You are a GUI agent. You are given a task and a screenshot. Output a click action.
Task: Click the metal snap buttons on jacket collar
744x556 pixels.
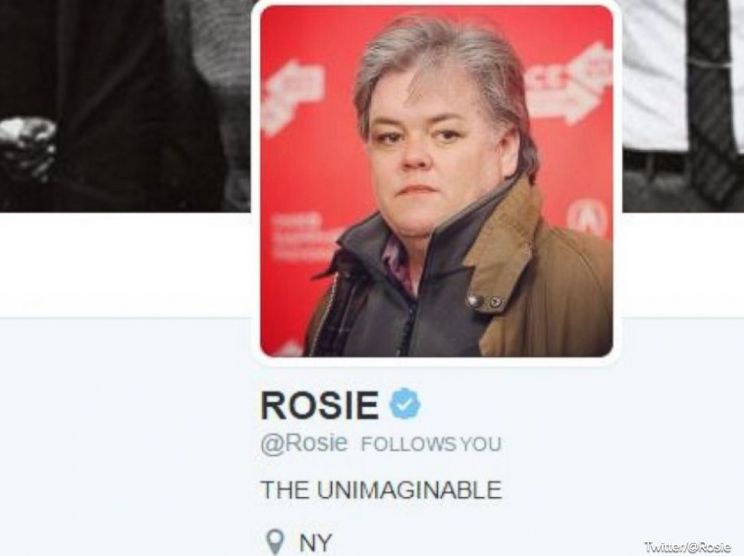tap(484, 301)
